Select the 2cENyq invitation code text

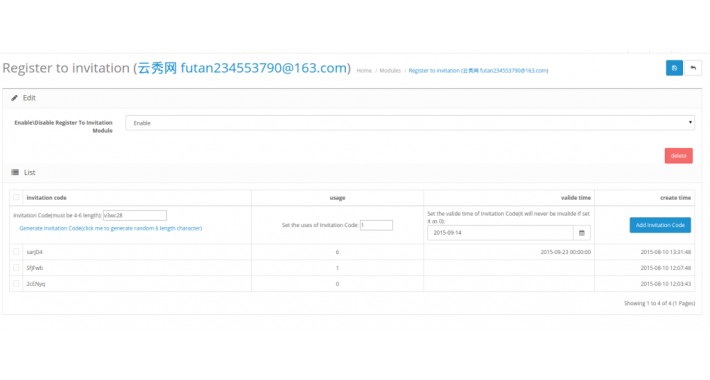(36, 284)
